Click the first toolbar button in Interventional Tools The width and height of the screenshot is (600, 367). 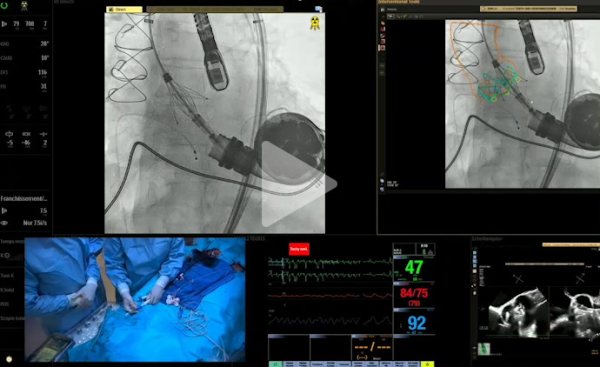391,16
